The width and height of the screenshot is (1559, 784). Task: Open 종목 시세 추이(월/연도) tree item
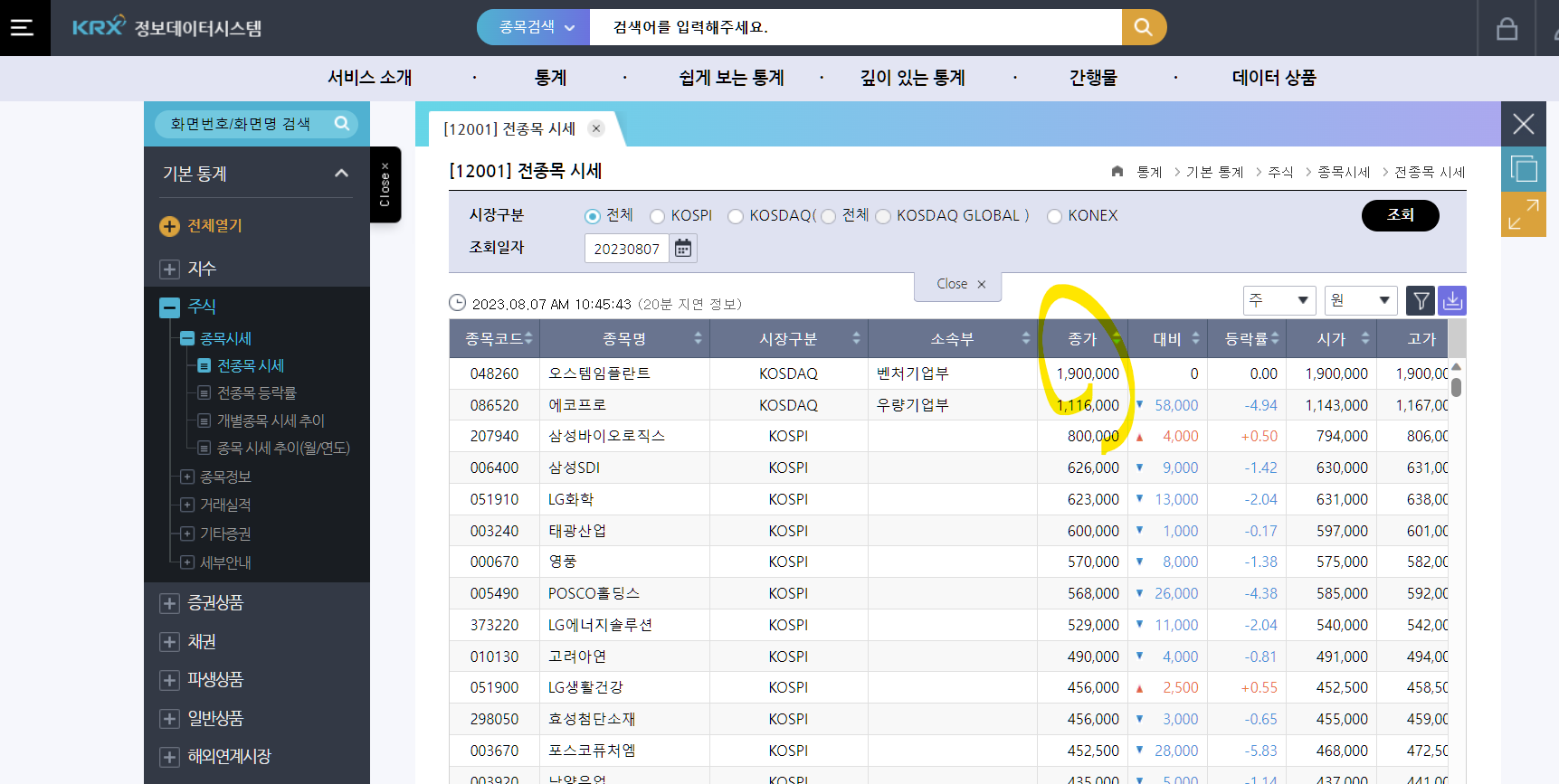click(283, 449)
